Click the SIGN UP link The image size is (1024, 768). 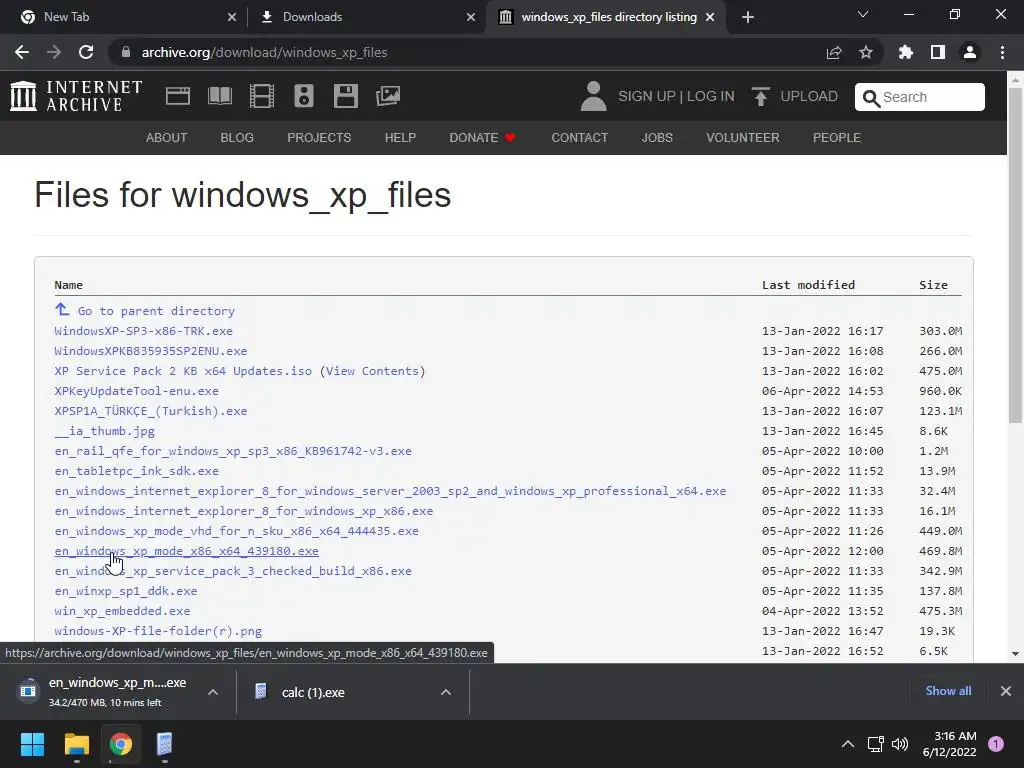(x=647, y=96)
